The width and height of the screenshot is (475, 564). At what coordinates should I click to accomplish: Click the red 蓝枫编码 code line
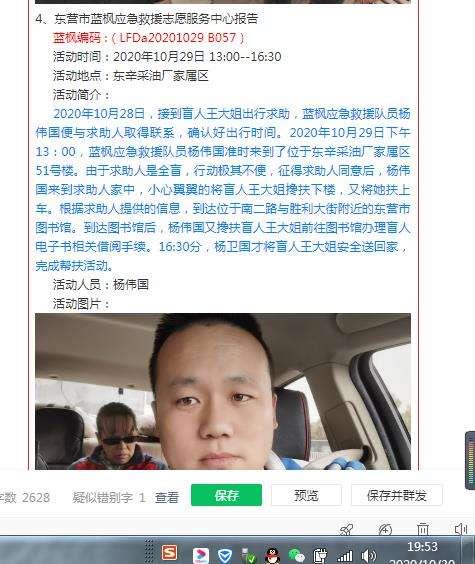click(149, 37)
